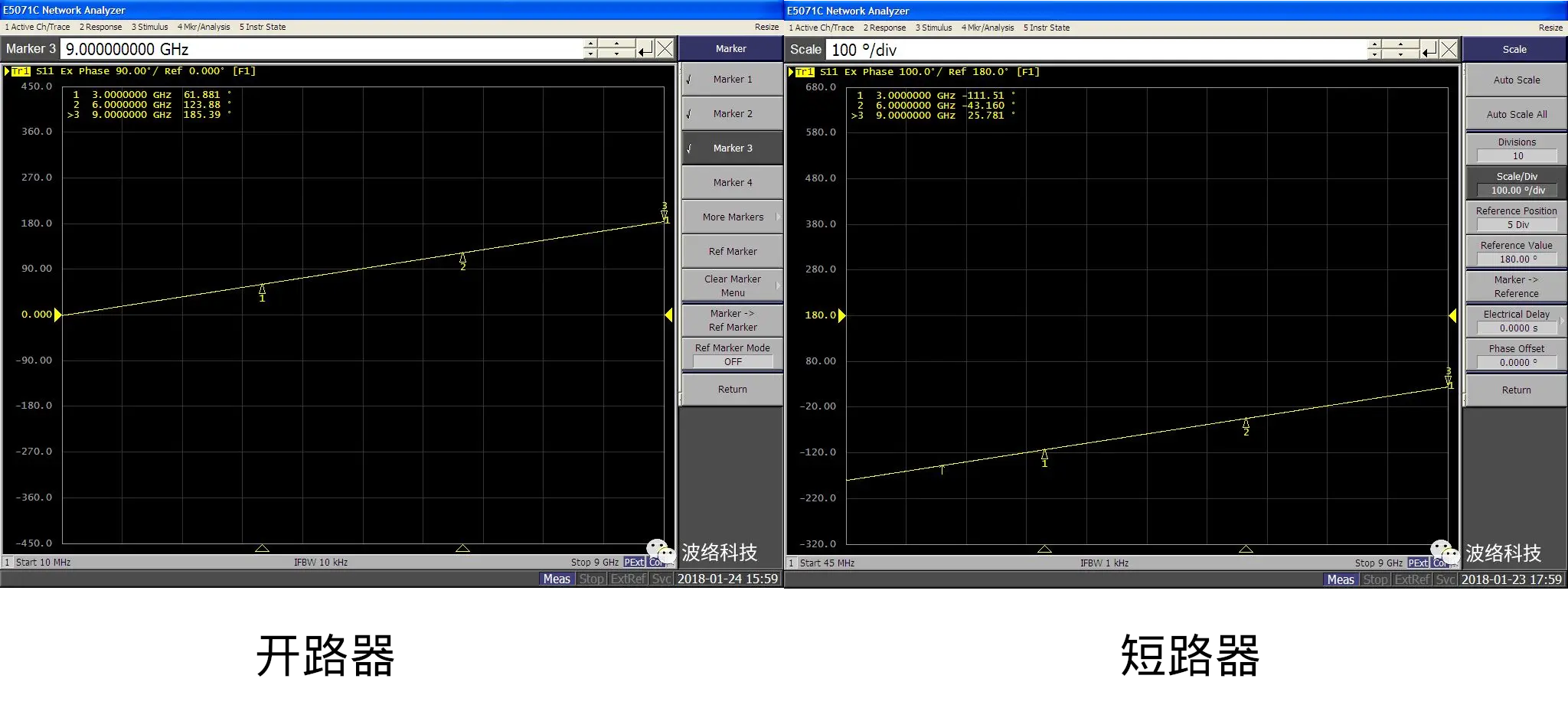Click up arrow stepper in right Scale entry bar
The image size is (1568, 708).
(x=1374, y=44)
